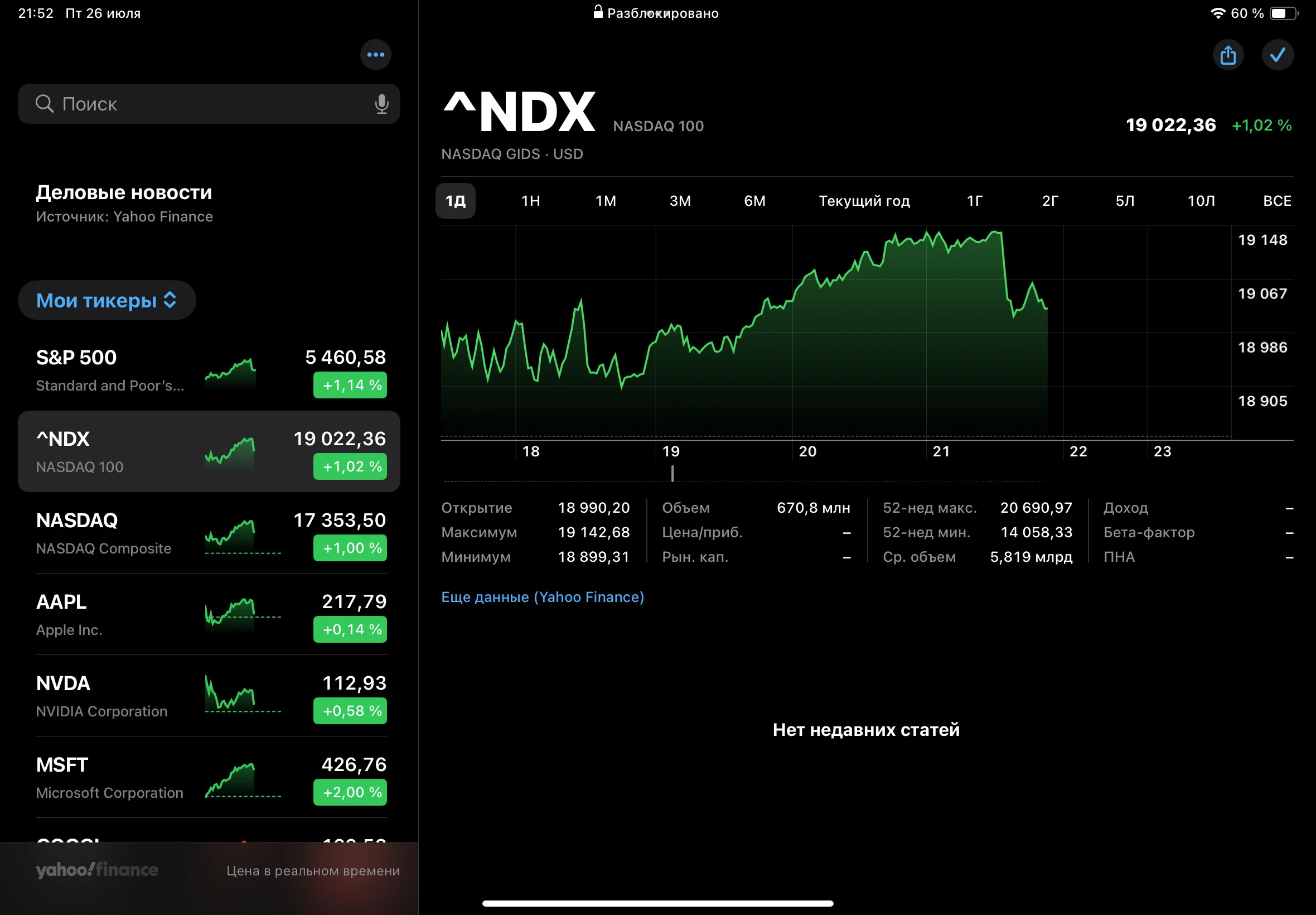Tap the blue checkmark done button
This screenshot has width=1316, height=915.
(x=1278, y=55)
